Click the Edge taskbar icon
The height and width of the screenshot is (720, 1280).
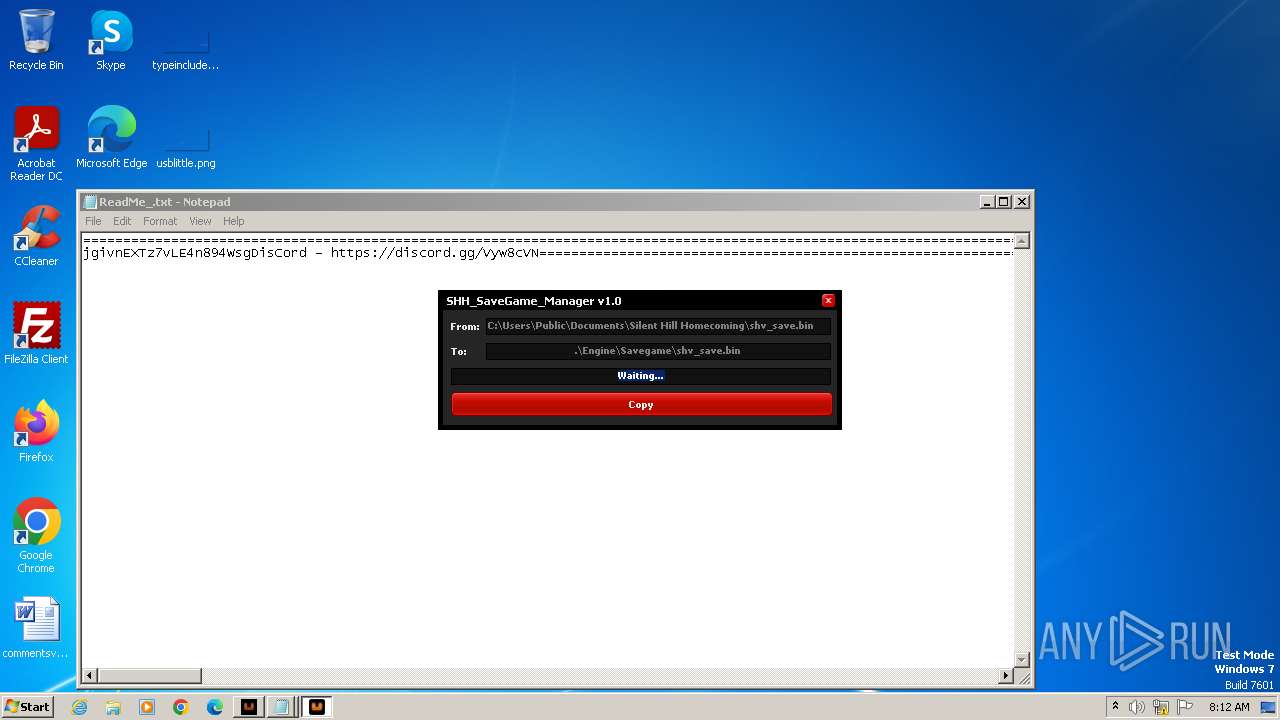[215, 707]
